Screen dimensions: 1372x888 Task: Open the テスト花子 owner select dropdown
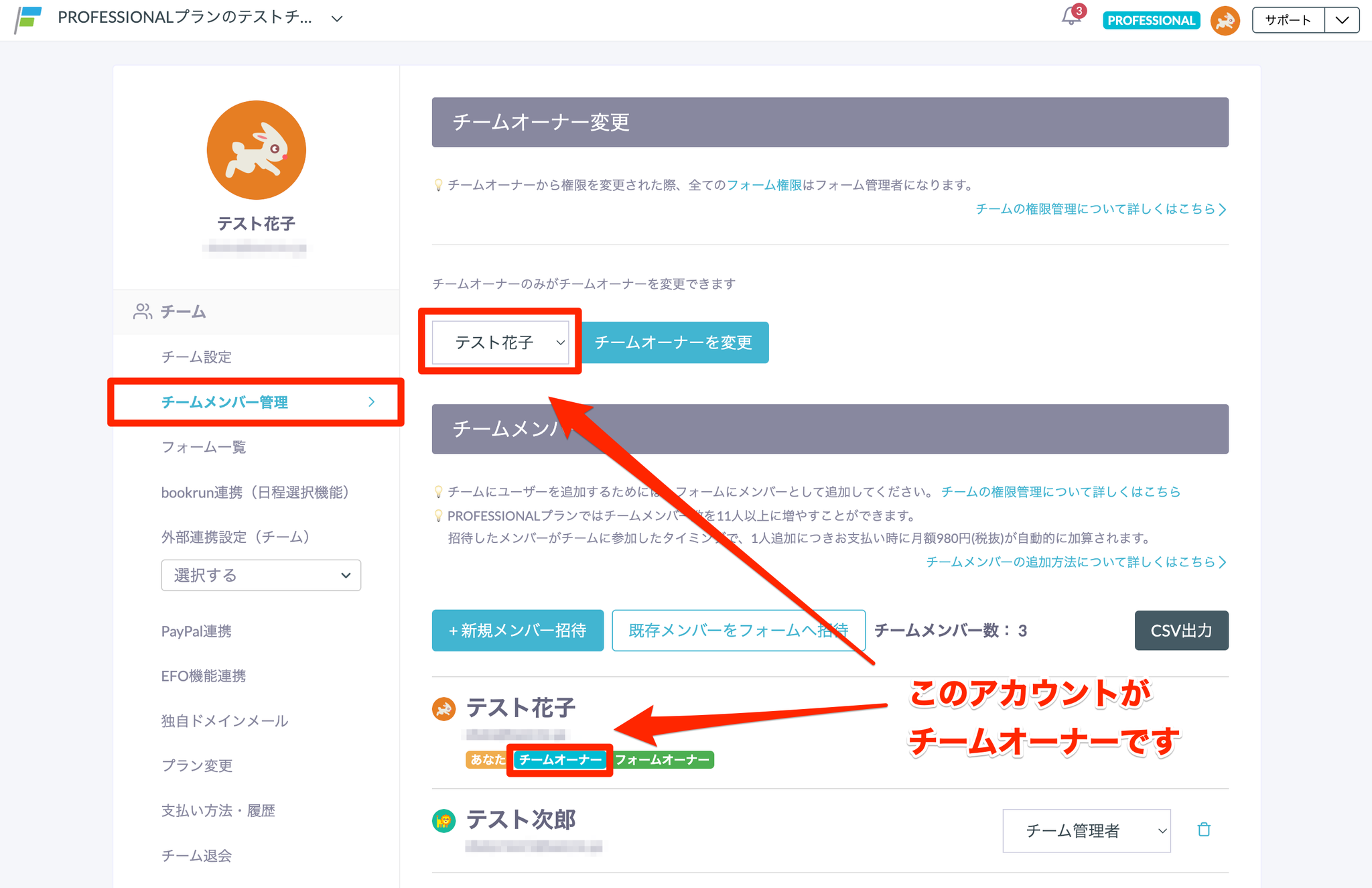[500, 342]
